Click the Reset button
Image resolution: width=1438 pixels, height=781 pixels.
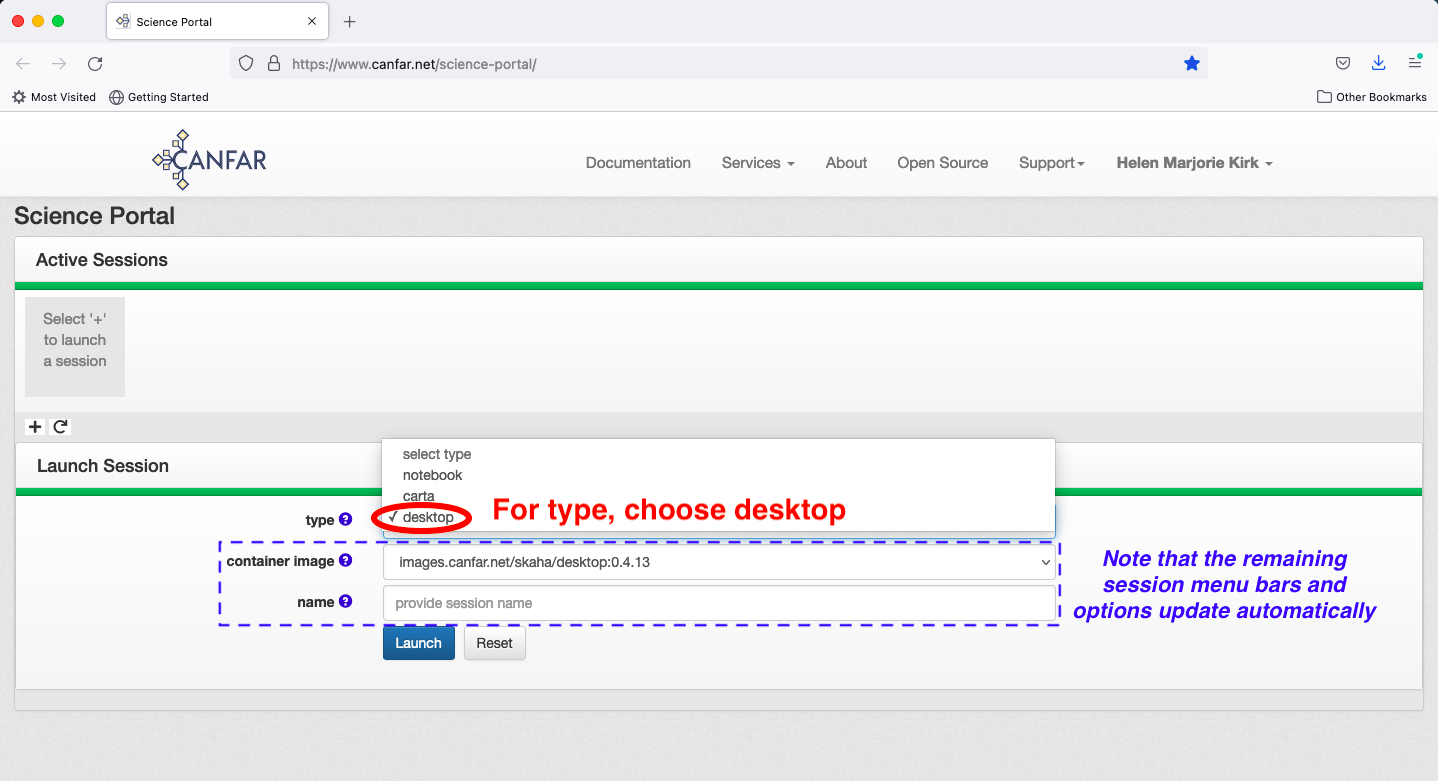click(494, 643)
